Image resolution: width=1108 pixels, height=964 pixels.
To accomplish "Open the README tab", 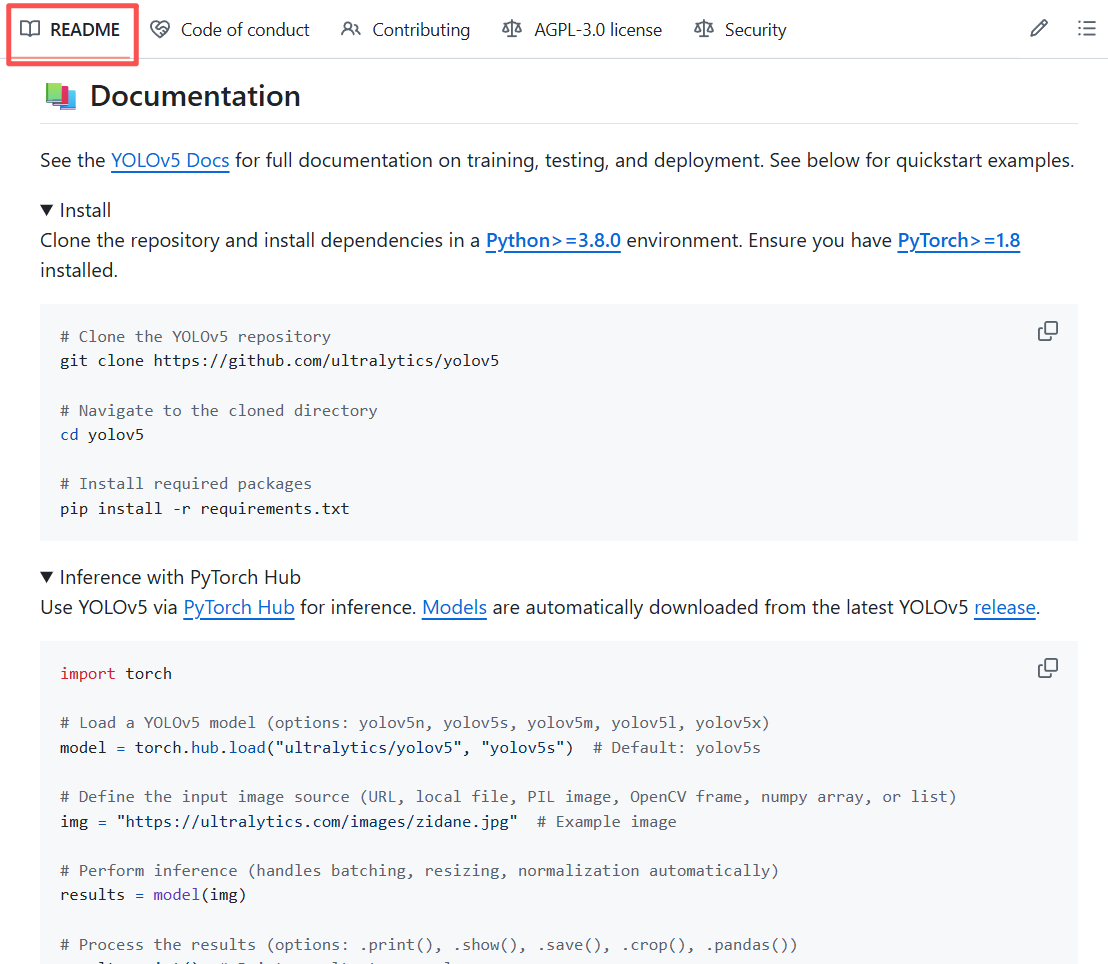I will [x=71, y=30].
